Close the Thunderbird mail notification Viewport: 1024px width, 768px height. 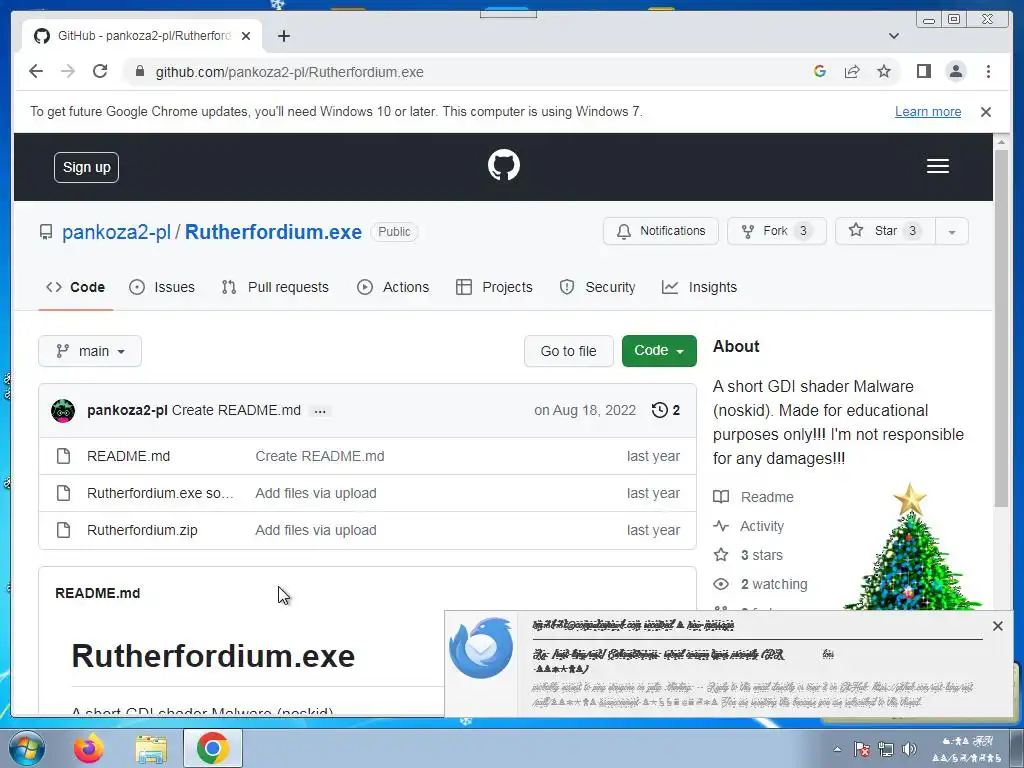(997, 626)
